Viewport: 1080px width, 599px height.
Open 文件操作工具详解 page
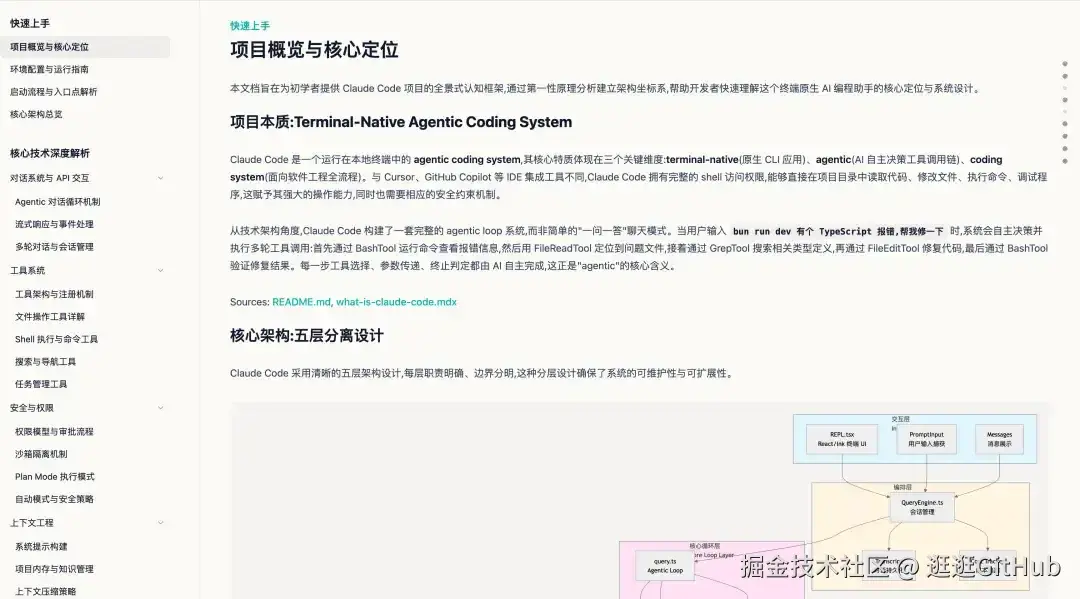tap(50, 317)
